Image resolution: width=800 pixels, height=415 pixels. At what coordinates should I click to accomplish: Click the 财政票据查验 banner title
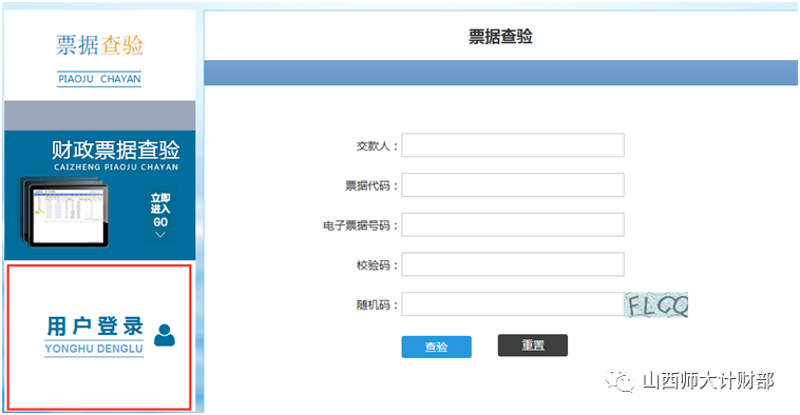click(116, 150)
